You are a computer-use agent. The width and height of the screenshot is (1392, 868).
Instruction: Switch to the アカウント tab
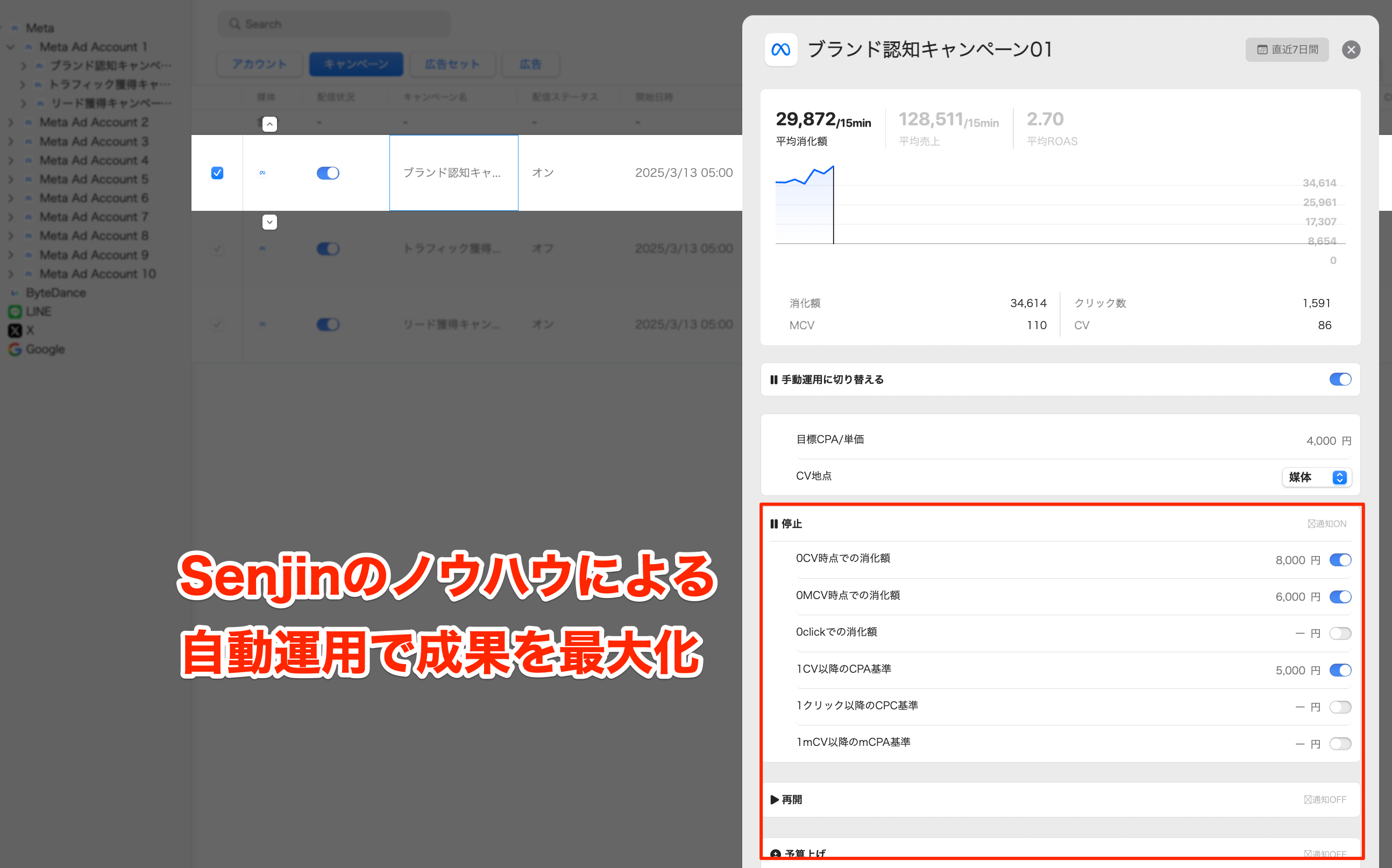point(259,63)
